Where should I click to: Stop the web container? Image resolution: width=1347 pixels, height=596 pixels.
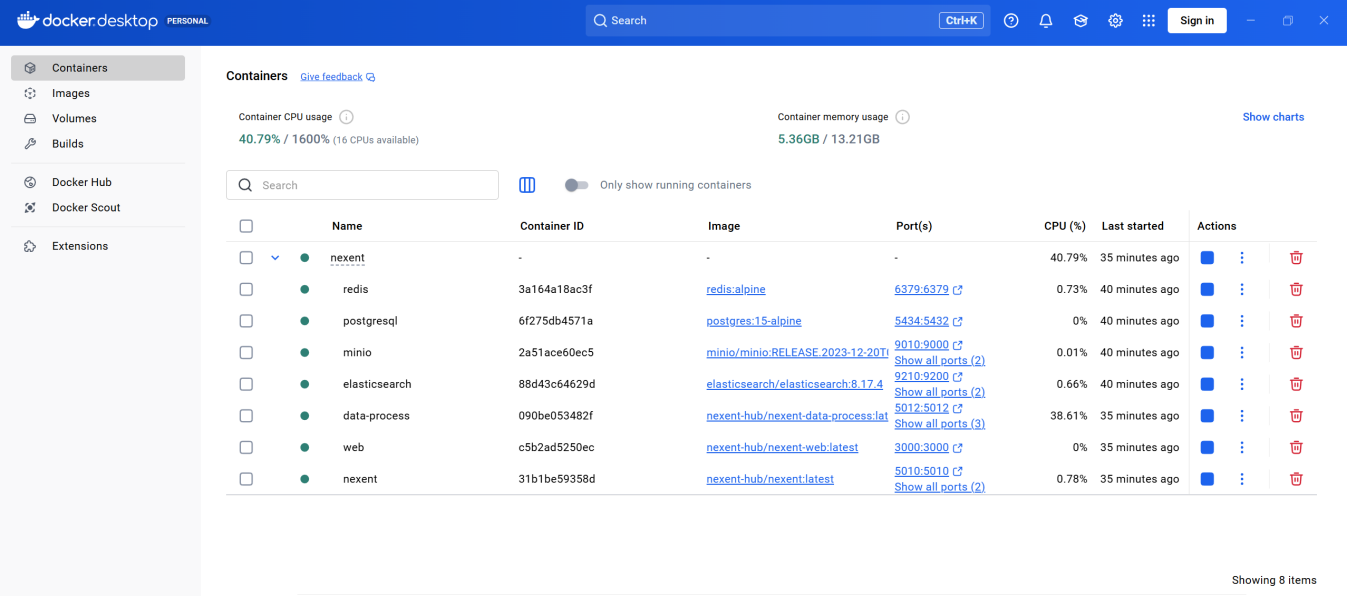pyautogui.click(x=1207, y=447)
